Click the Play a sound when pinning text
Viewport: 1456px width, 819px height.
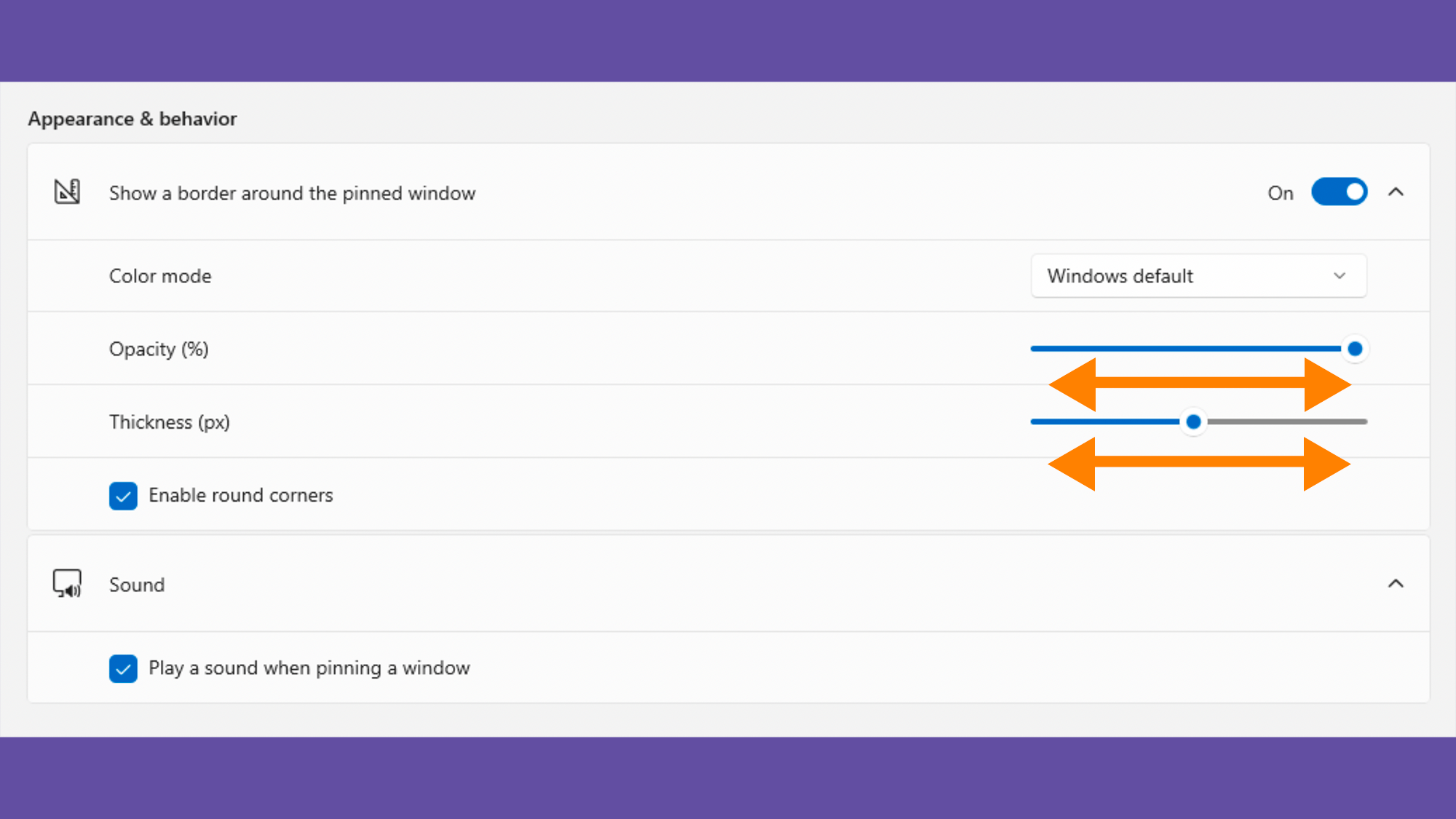[309, 668]
